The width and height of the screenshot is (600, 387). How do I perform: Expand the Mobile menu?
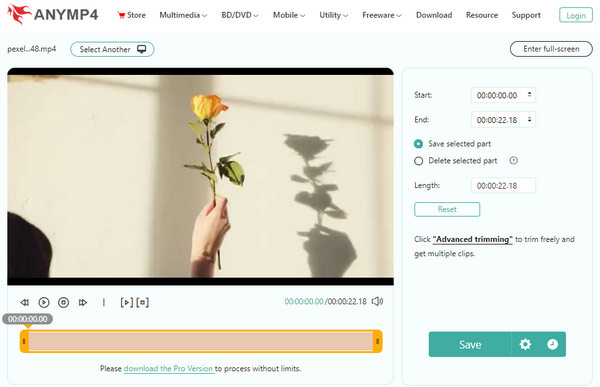coord(289,15)
